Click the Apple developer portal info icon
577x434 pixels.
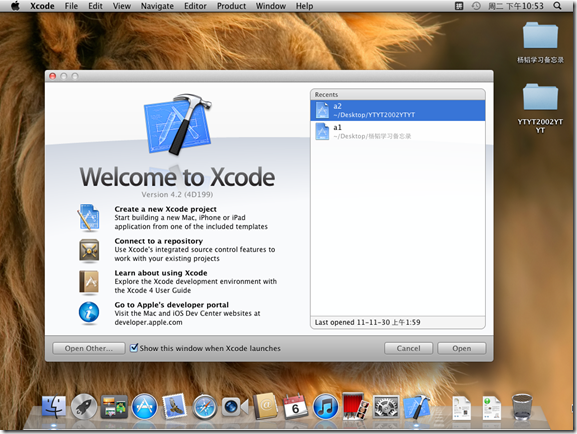89,313
